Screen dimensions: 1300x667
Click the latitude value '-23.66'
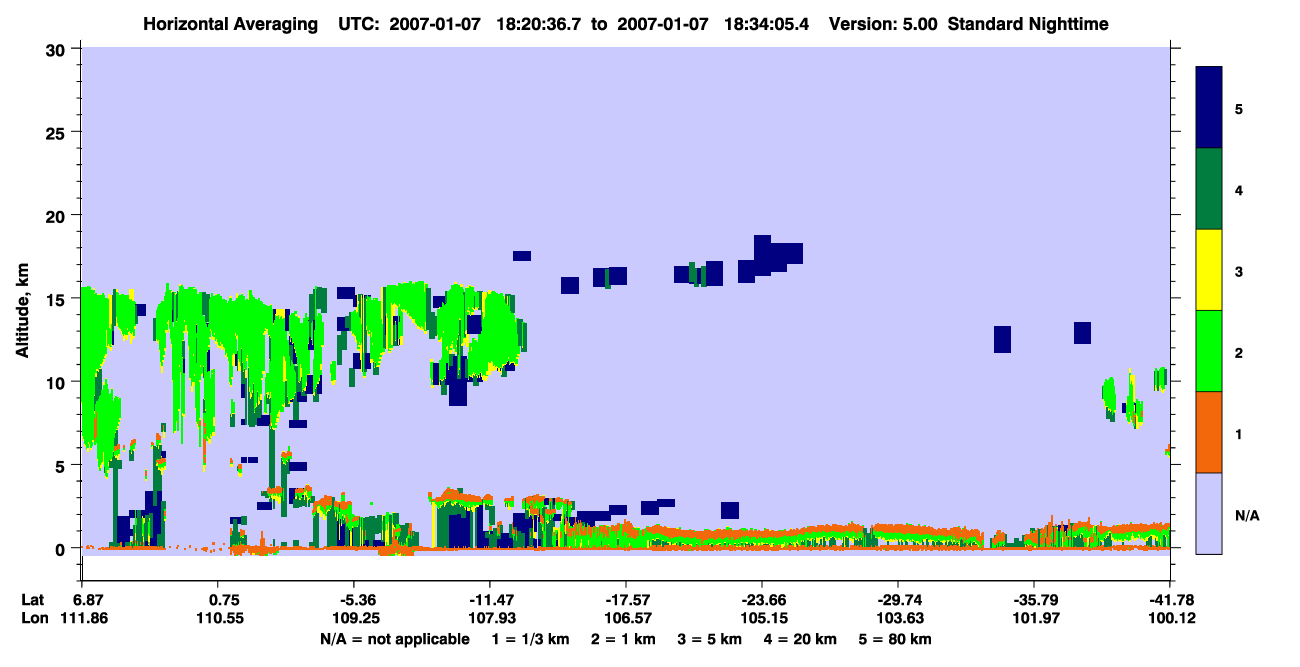761,600
